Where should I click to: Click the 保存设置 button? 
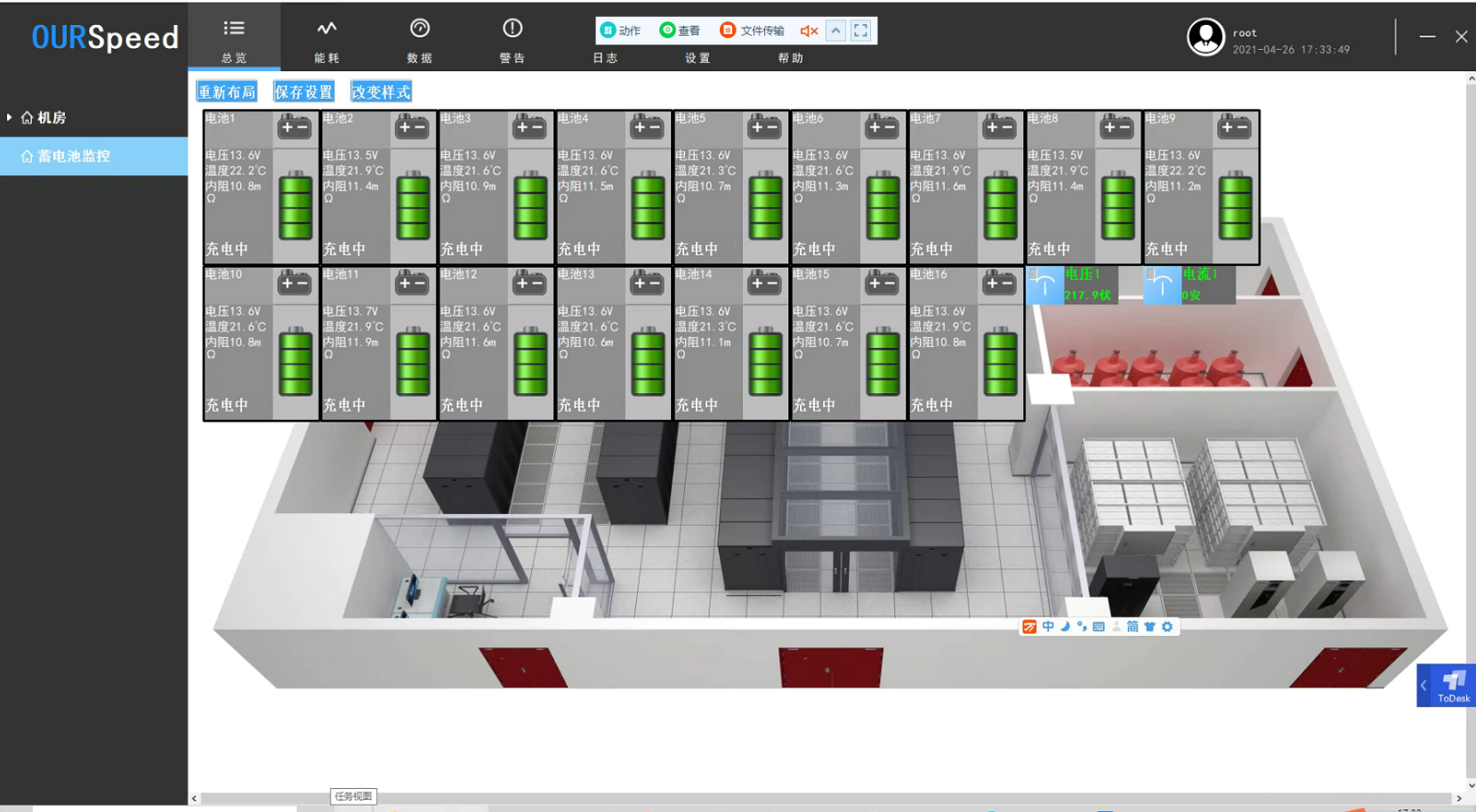tap(303, 92)
